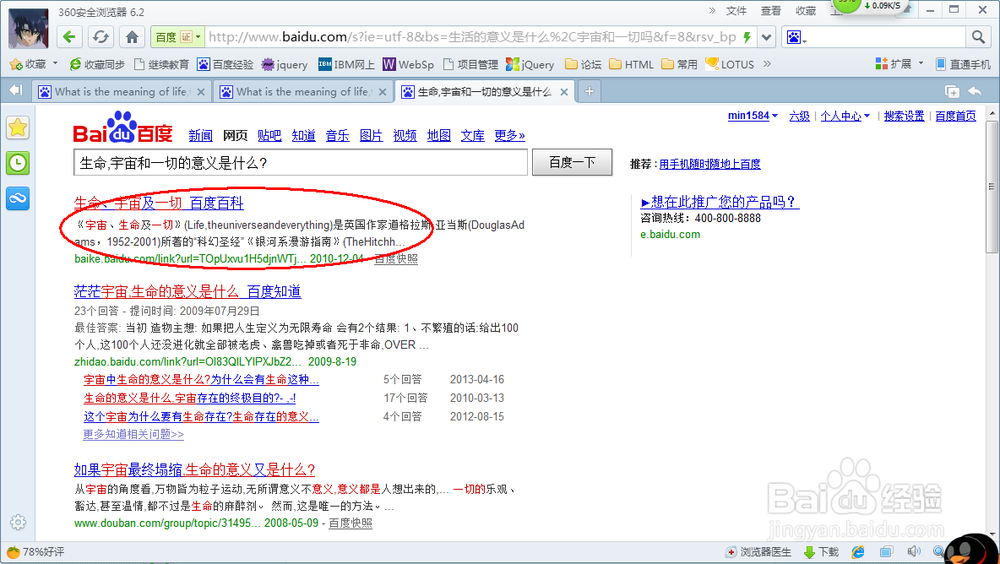This screenshot has width=1000, height=564.
Task: Click the green lightning speed icon in address bar
Action: [x=747, y=37]
